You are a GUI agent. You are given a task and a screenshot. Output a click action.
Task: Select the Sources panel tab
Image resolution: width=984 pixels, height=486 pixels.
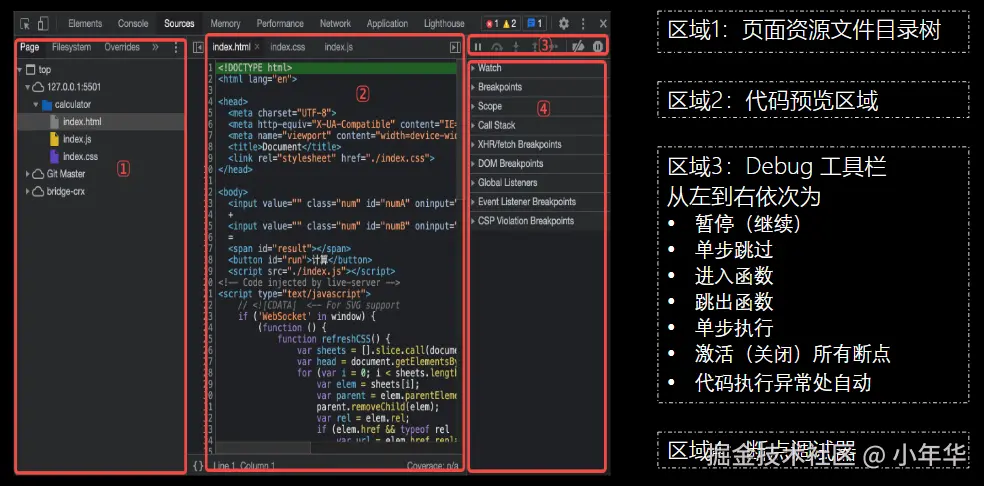tap(179, 24)
